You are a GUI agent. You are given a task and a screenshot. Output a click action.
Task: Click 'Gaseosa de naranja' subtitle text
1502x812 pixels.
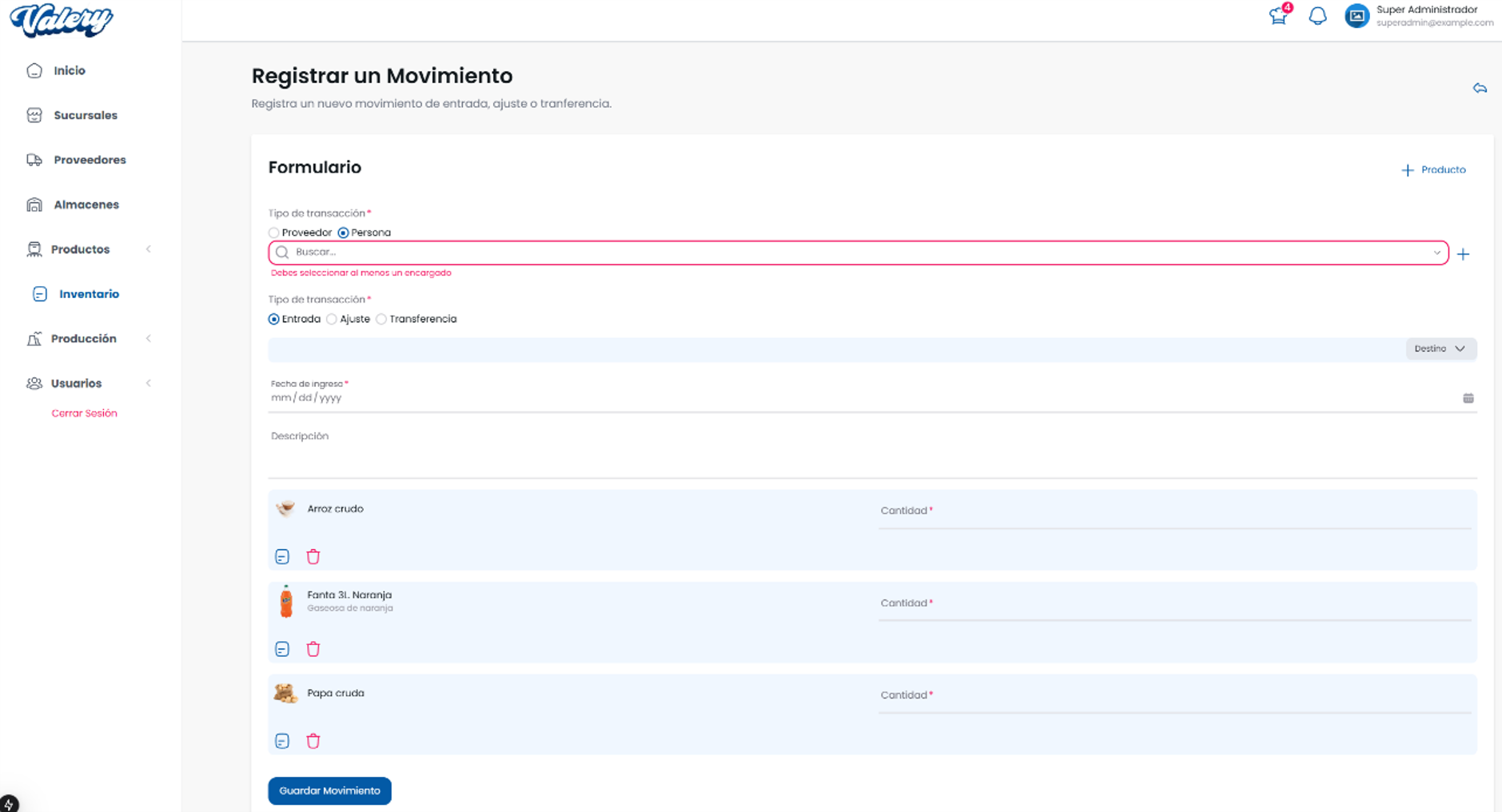tap(349, 608)
